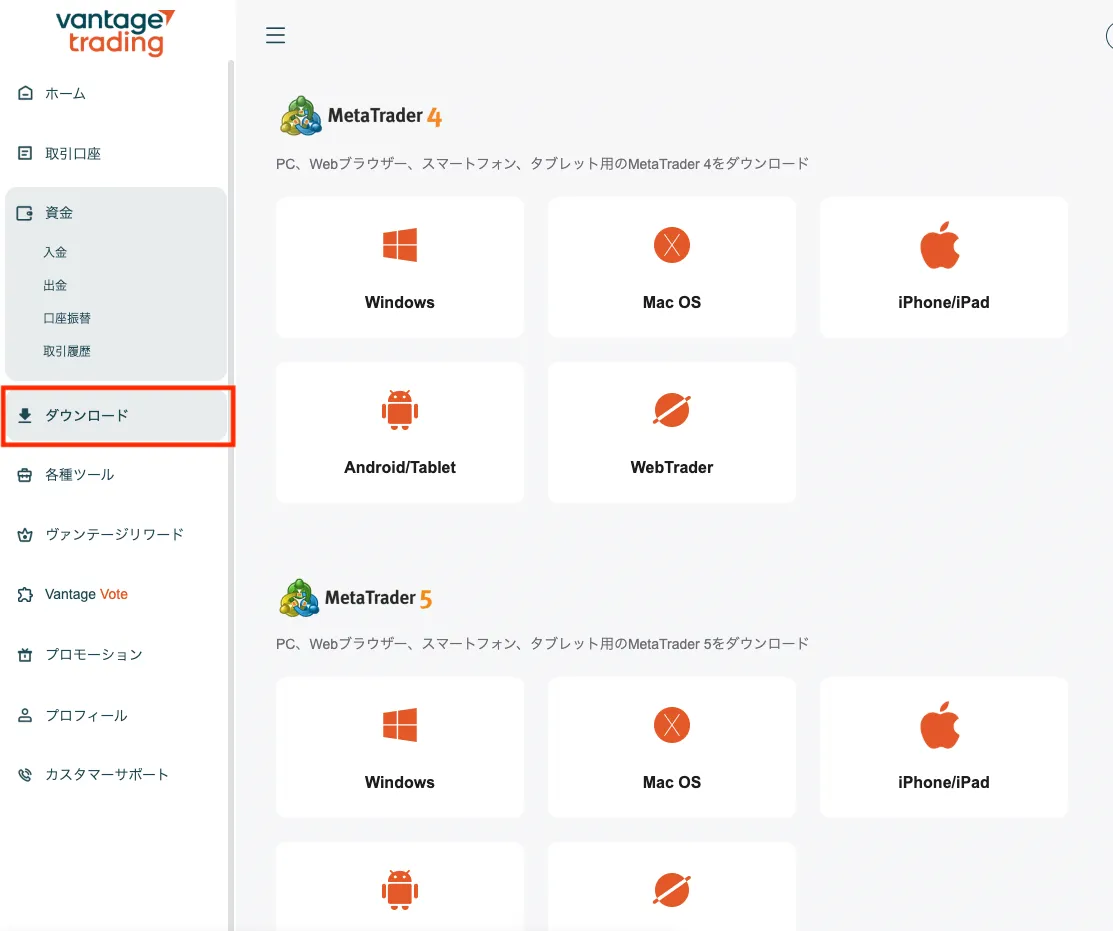The image size is (1113, 931).
Task: Select 入金 submenu link
Action: (x=55, y=252)
